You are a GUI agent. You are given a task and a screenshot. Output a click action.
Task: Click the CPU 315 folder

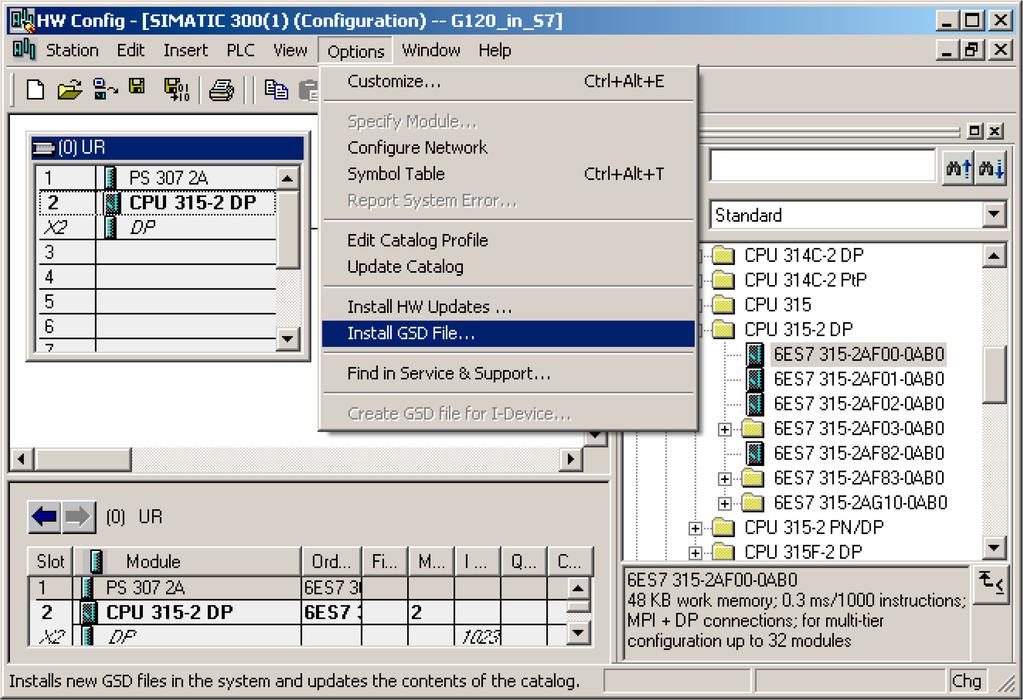click(778, 305)
